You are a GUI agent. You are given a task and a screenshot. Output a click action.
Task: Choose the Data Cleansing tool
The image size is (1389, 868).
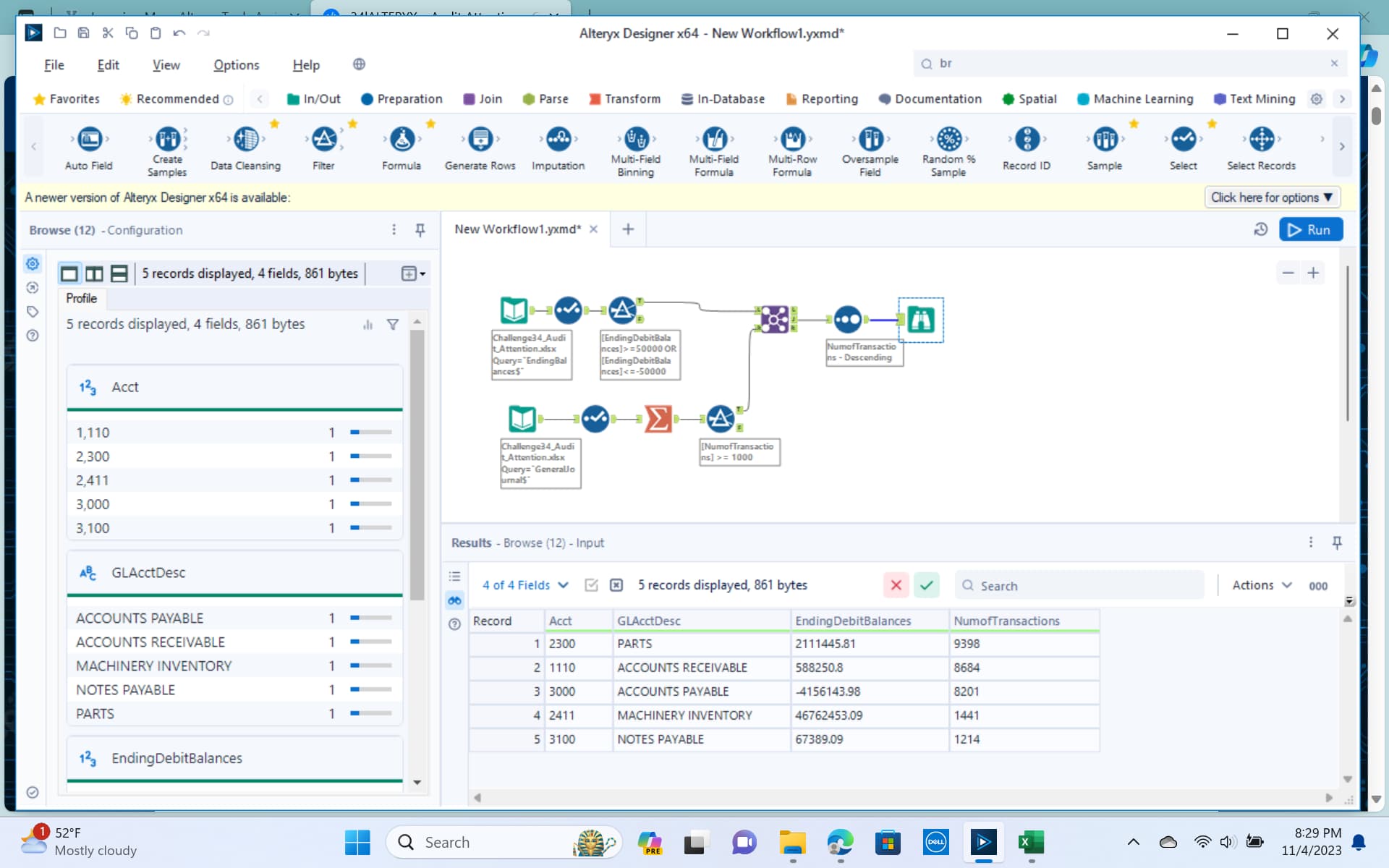coord(245,149)
